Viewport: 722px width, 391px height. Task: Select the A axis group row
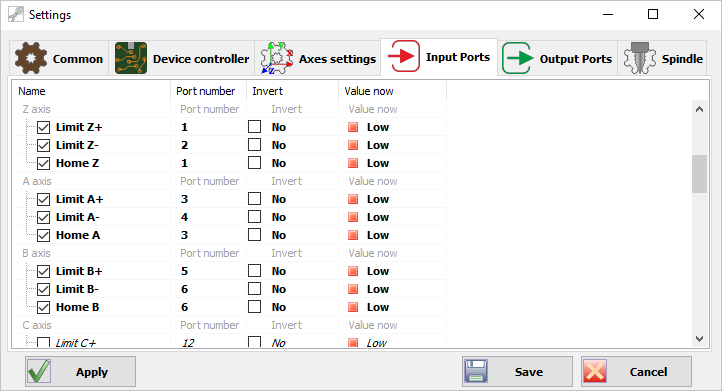(x=229, y=181)
